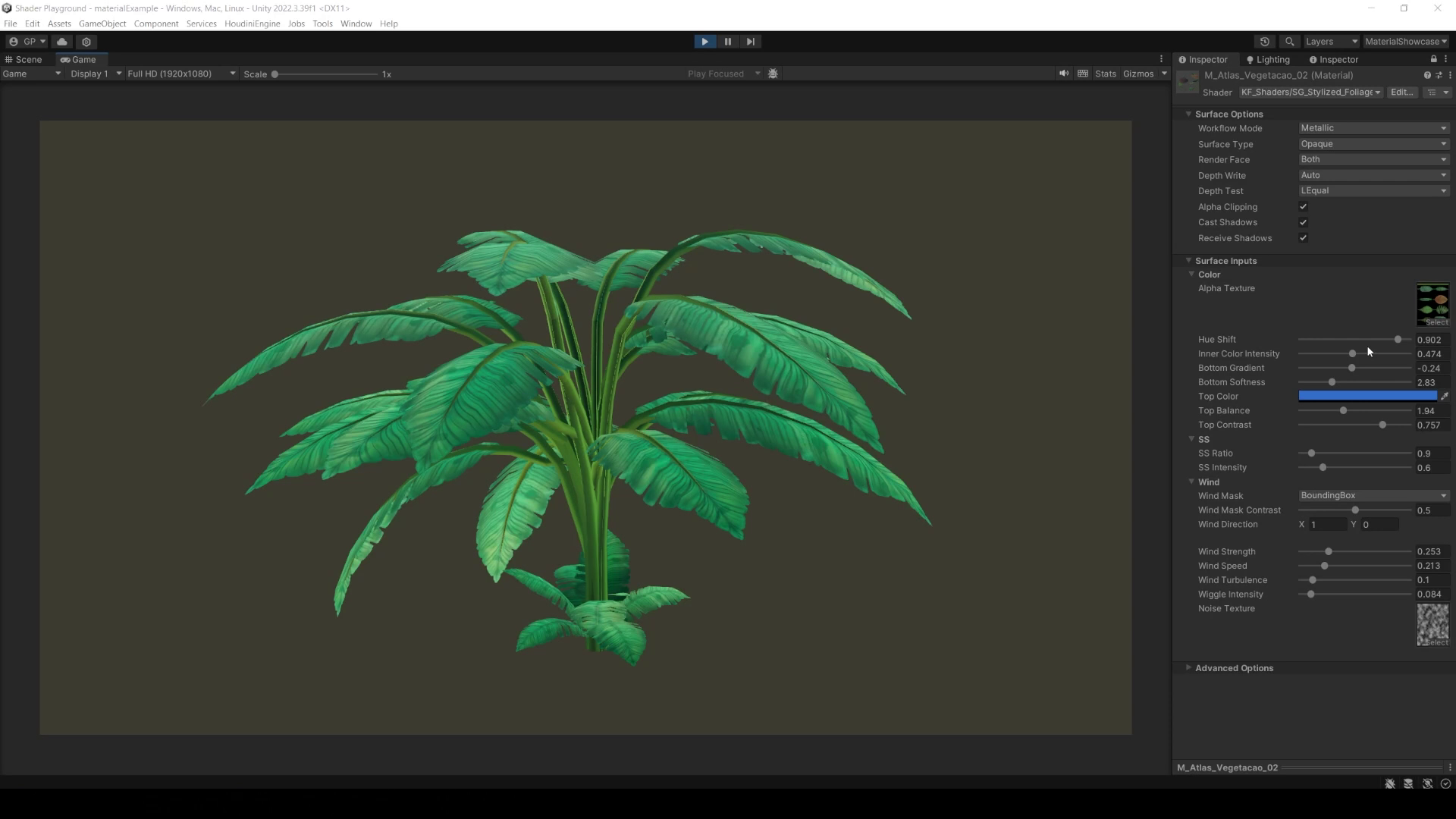The width and height of the screenshot is (1456, 819).
Task: Open material component three-dot menu
Action: 1450,75
